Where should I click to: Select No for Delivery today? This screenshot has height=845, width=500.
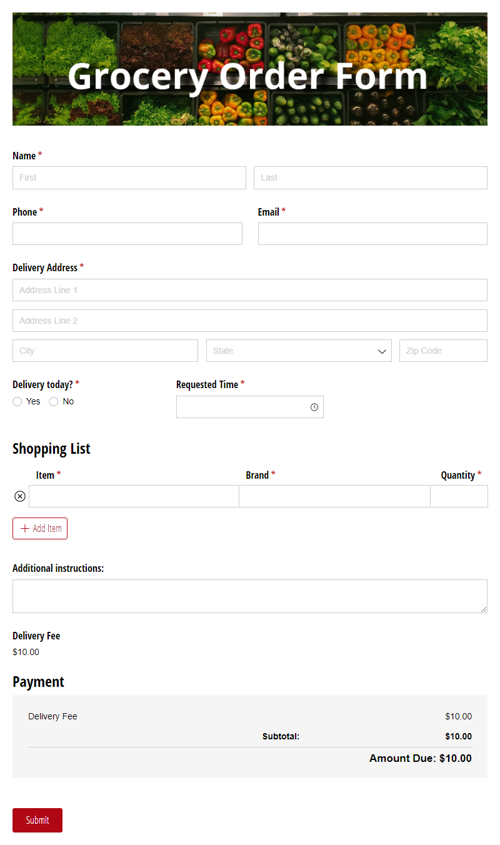click(53, 401)
